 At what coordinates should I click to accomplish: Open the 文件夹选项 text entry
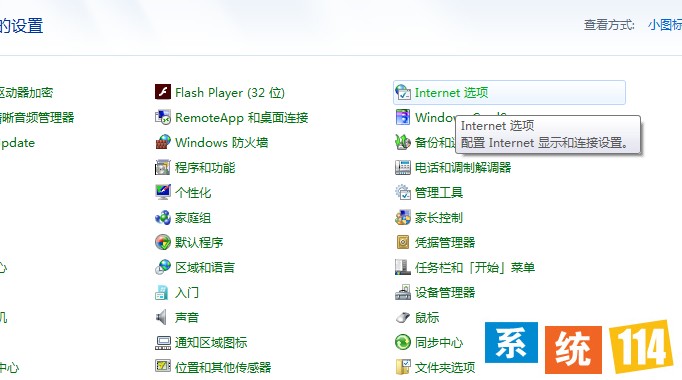click(445, 367)
